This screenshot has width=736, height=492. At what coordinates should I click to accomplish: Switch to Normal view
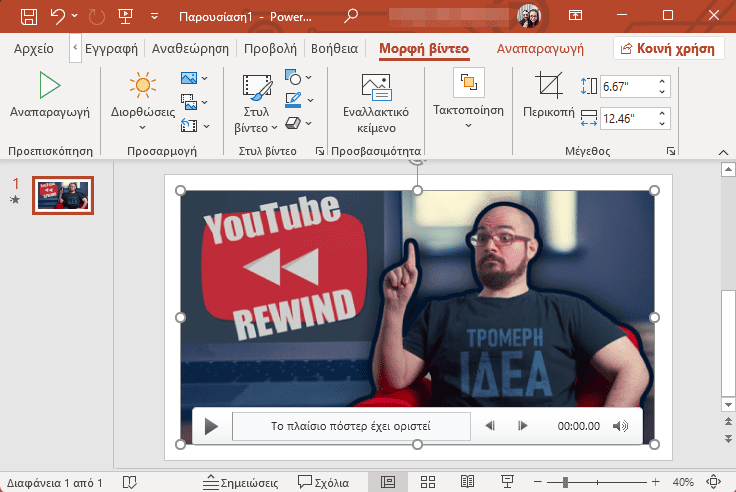(x=388, y=482)
